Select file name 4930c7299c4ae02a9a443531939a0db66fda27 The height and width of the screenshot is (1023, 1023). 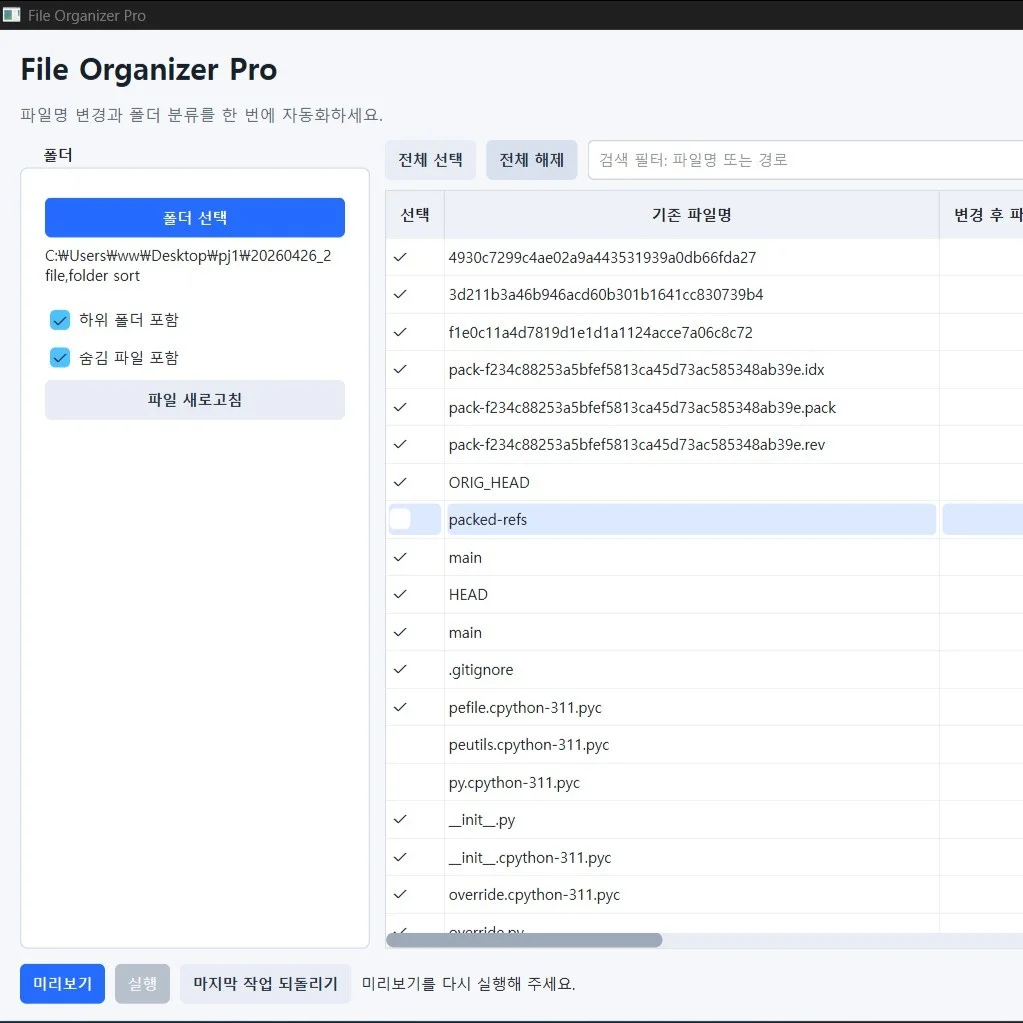602,258
